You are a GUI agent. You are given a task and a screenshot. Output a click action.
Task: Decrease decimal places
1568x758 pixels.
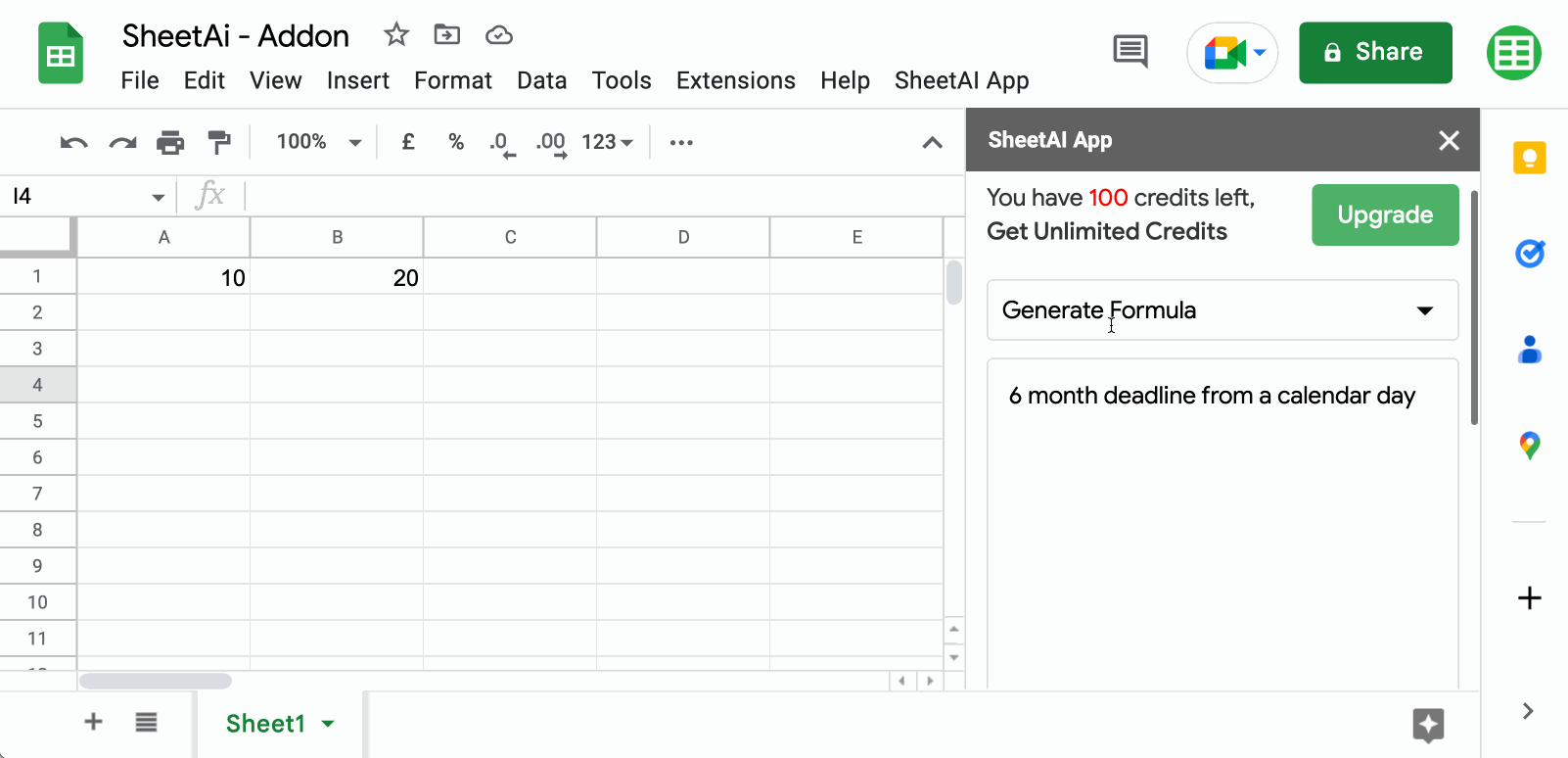tap(503, 143)
